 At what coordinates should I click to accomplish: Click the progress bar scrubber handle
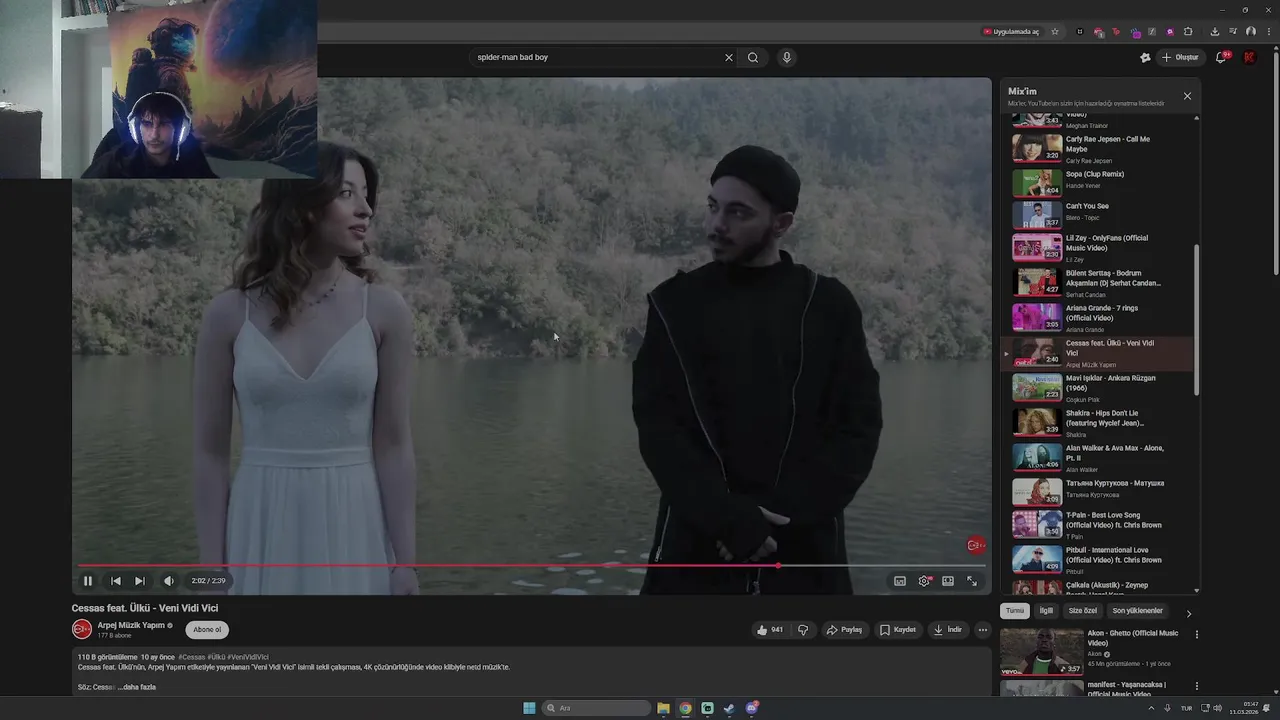point(778,566)
